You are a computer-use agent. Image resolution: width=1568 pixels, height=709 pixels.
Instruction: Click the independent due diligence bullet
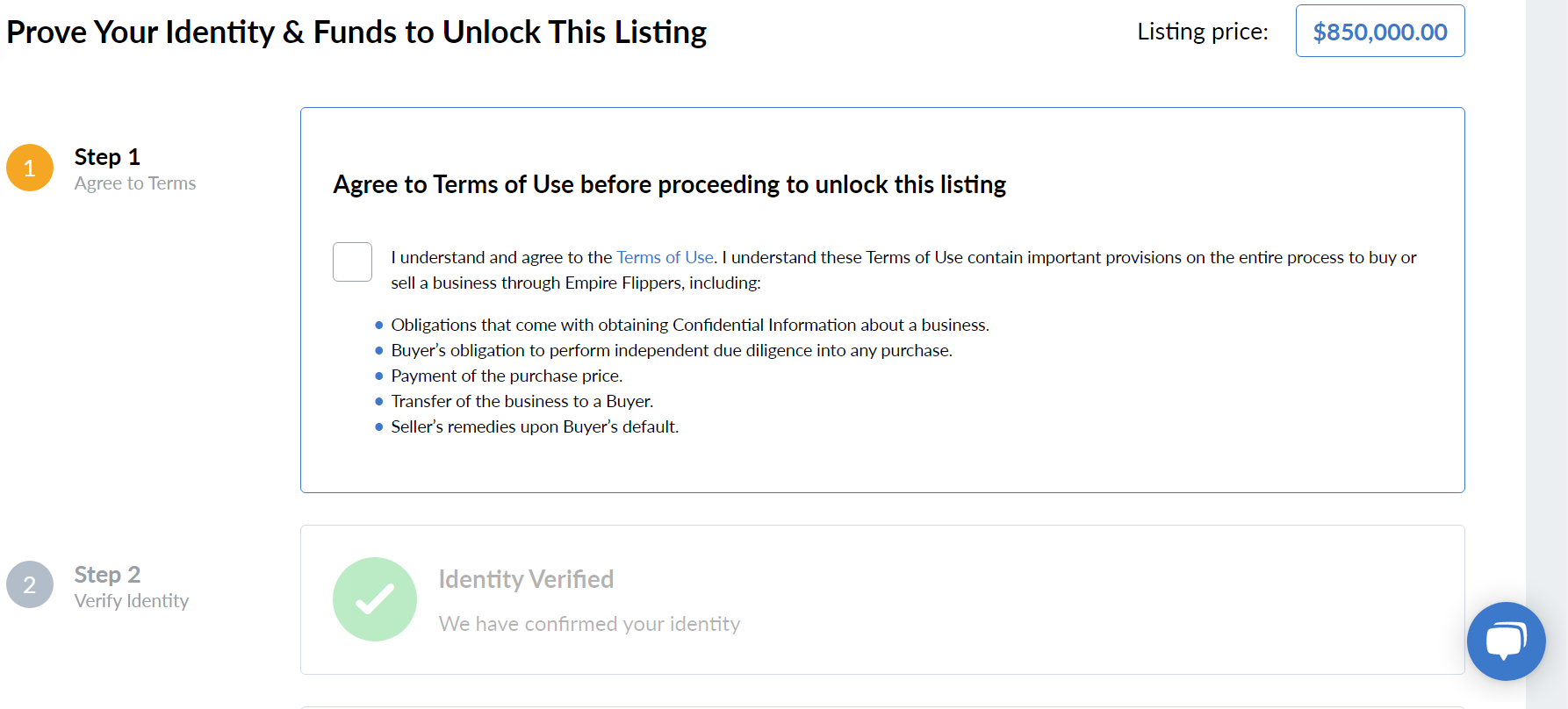pos(671,350)
